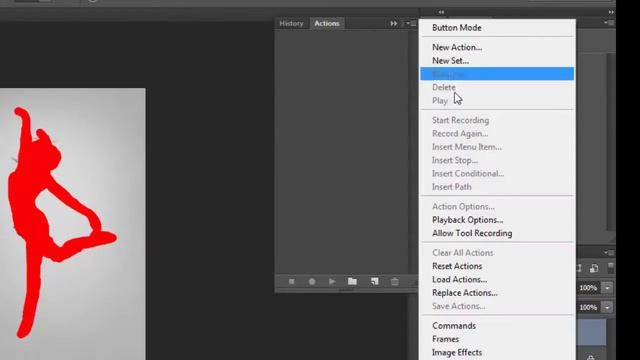The width and height of the screenshot is (640, 360).
Task: Click left-pointing double arrow above menu
Action: coord(441,12)
